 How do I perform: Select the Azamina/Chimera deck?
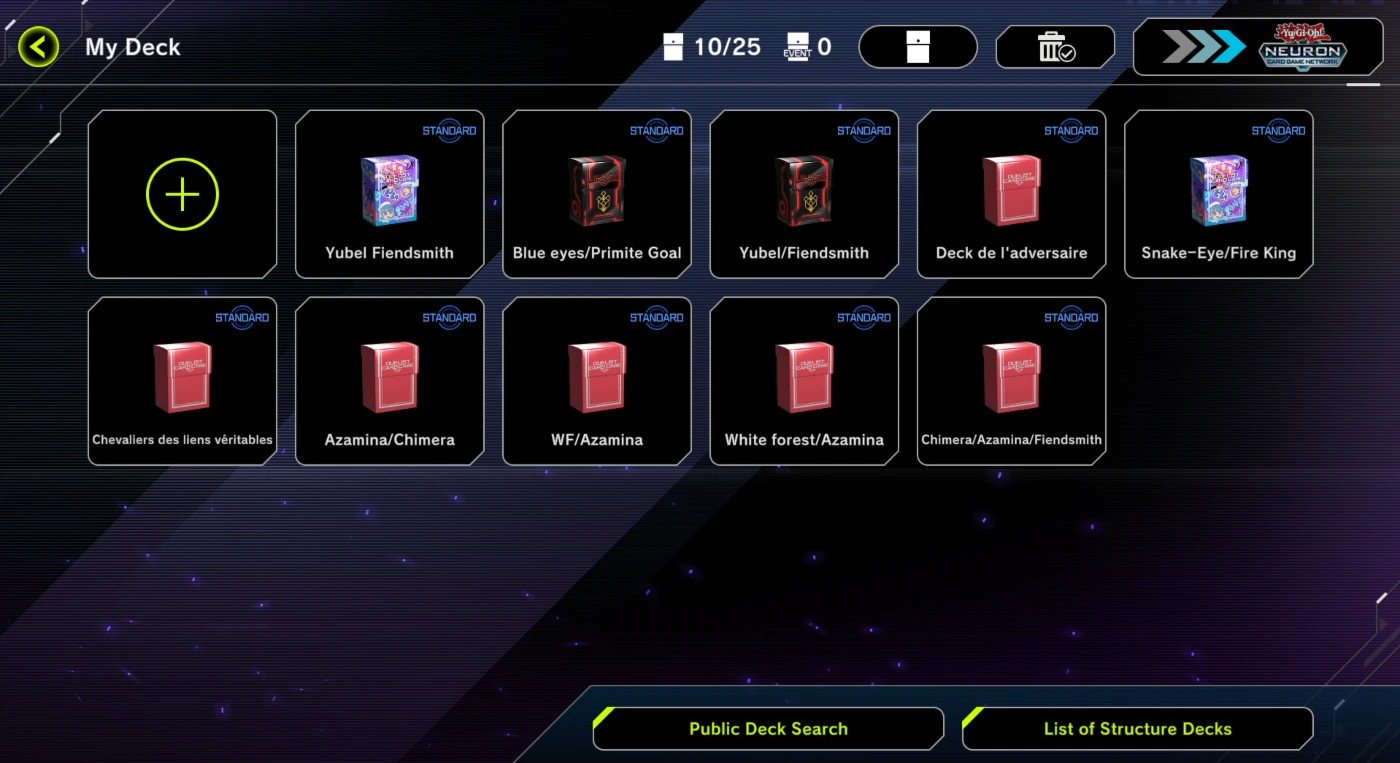(390, 381)
